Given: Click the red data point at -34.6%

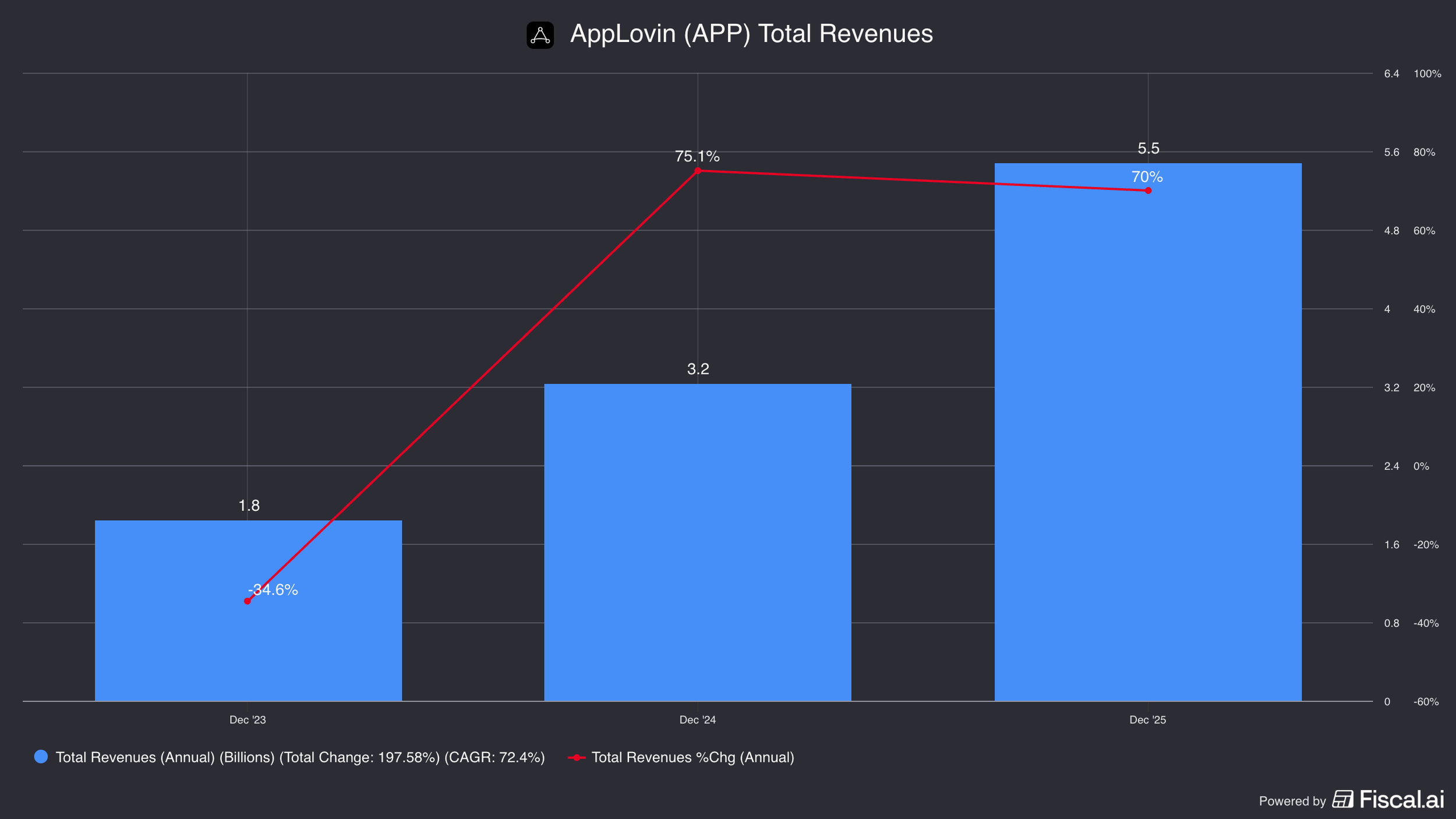Looking at the screenshot, I should 248,601.
